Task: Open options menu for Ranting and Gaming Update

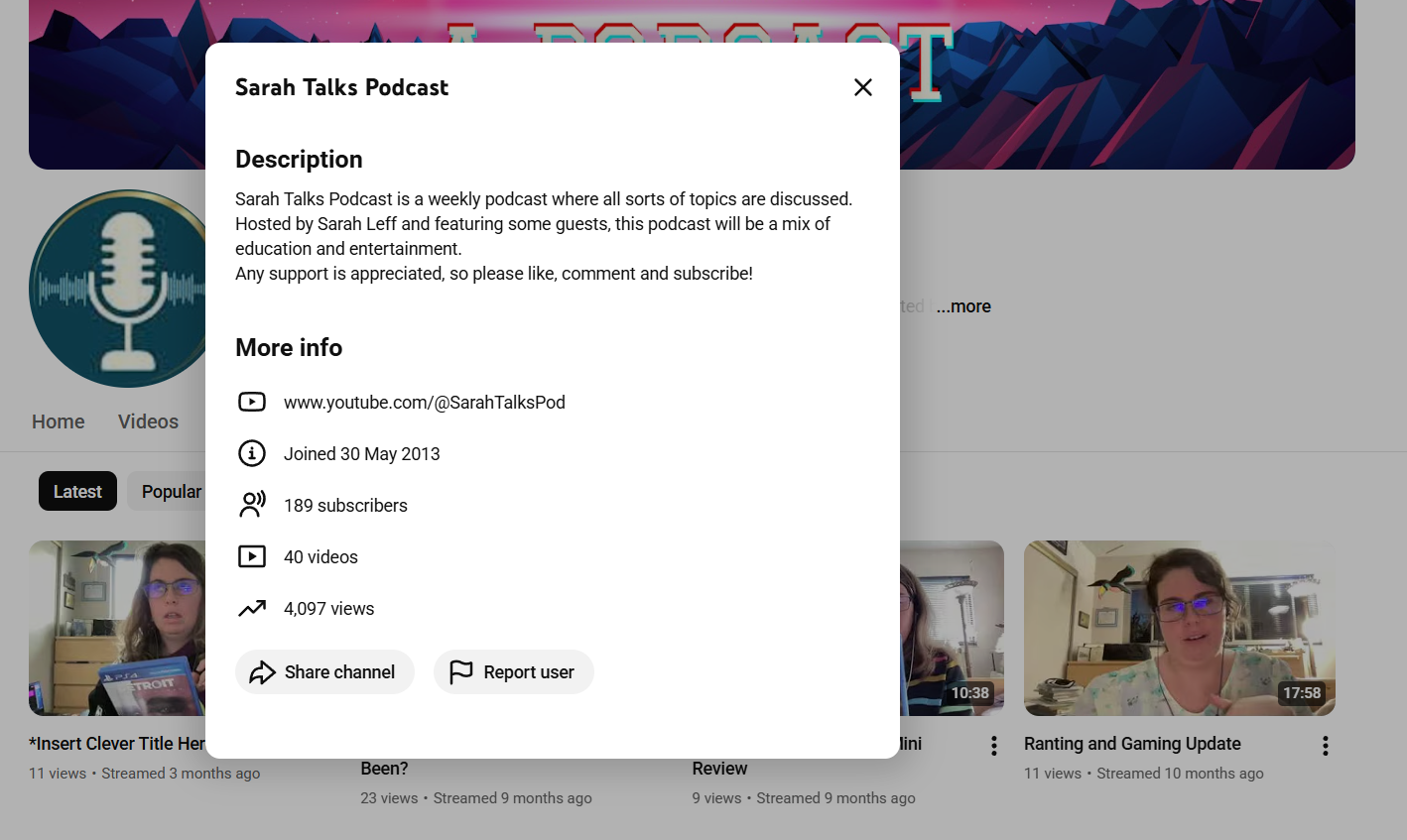Action: 1325,746
